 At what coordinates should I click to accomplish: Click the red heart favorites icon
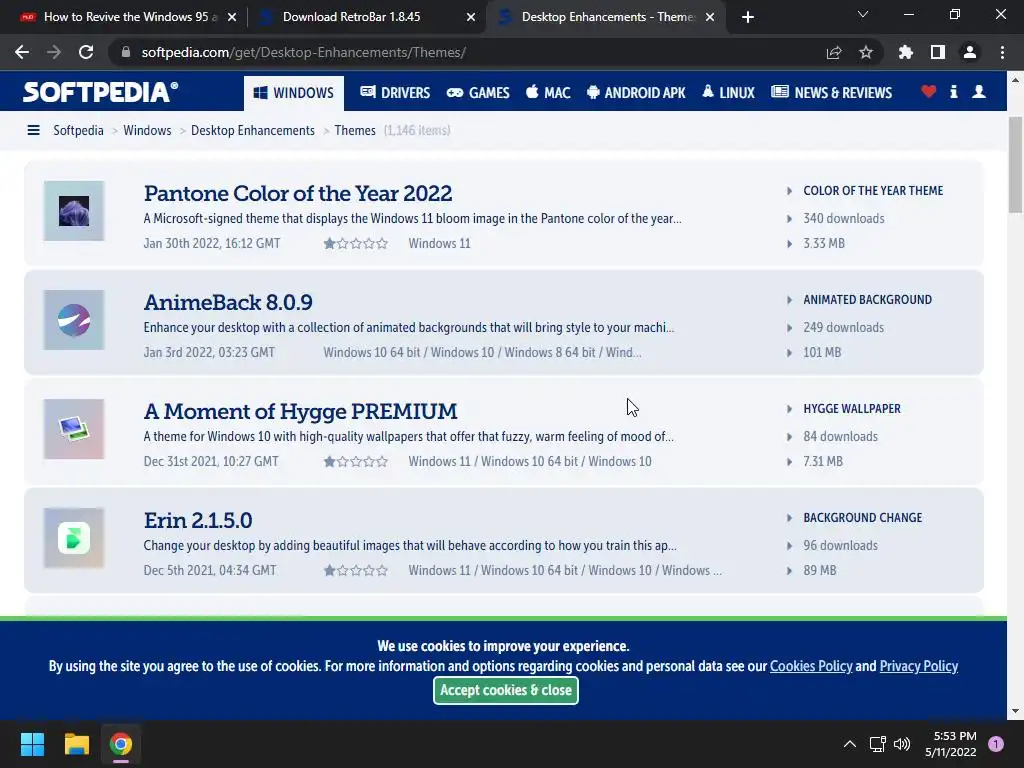pyautogui.click(x=928, y=92)
